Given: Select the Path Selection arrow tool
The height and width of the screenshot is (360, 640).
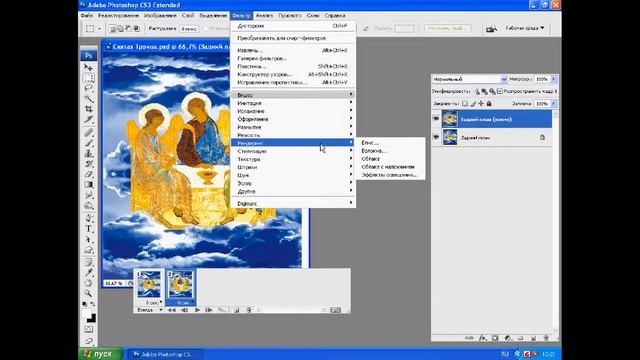Looking at the screenshot, I should click(x=89, y=240).
